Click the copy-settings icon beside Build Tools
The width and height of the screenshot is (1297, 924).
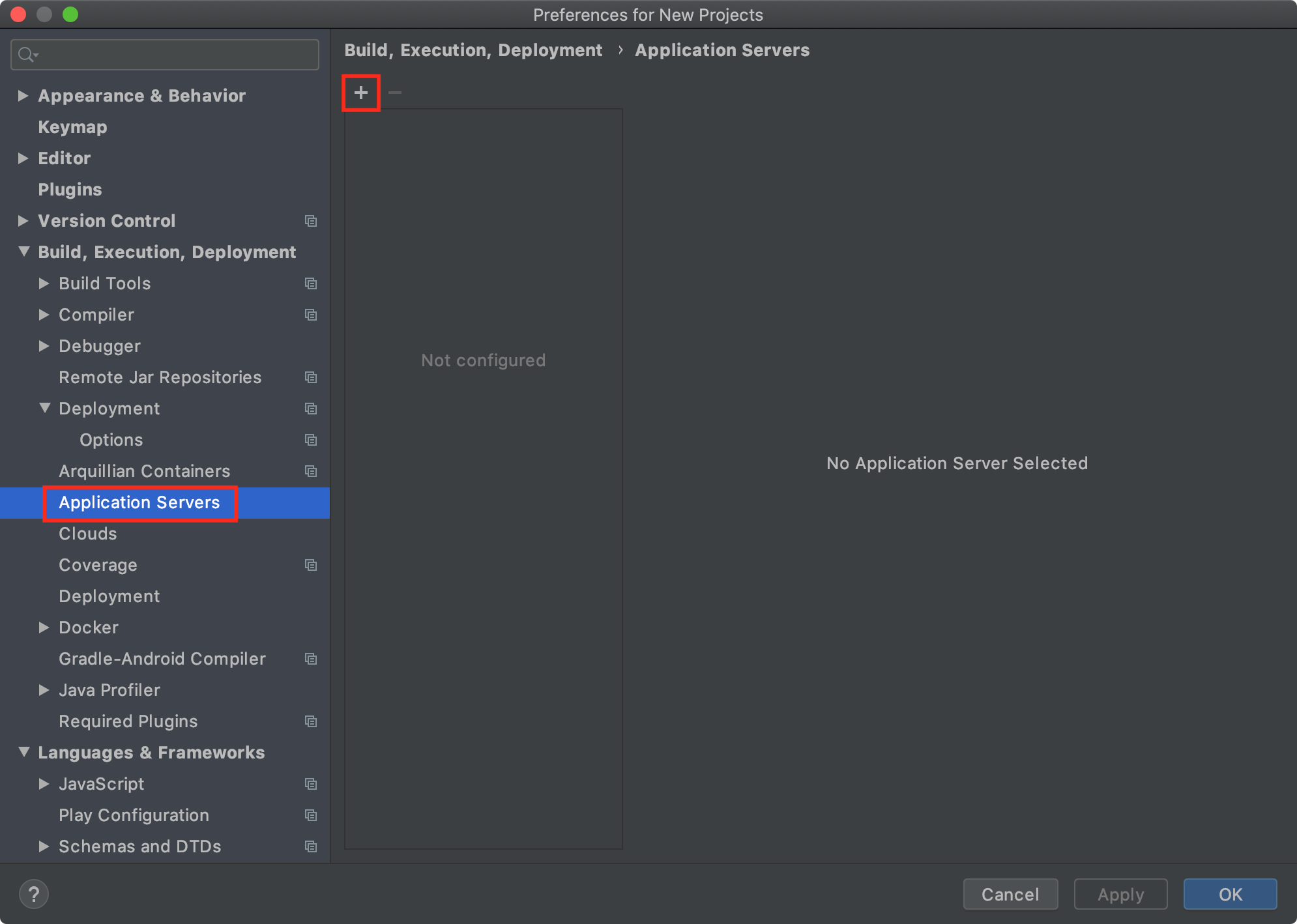[311, 283]
